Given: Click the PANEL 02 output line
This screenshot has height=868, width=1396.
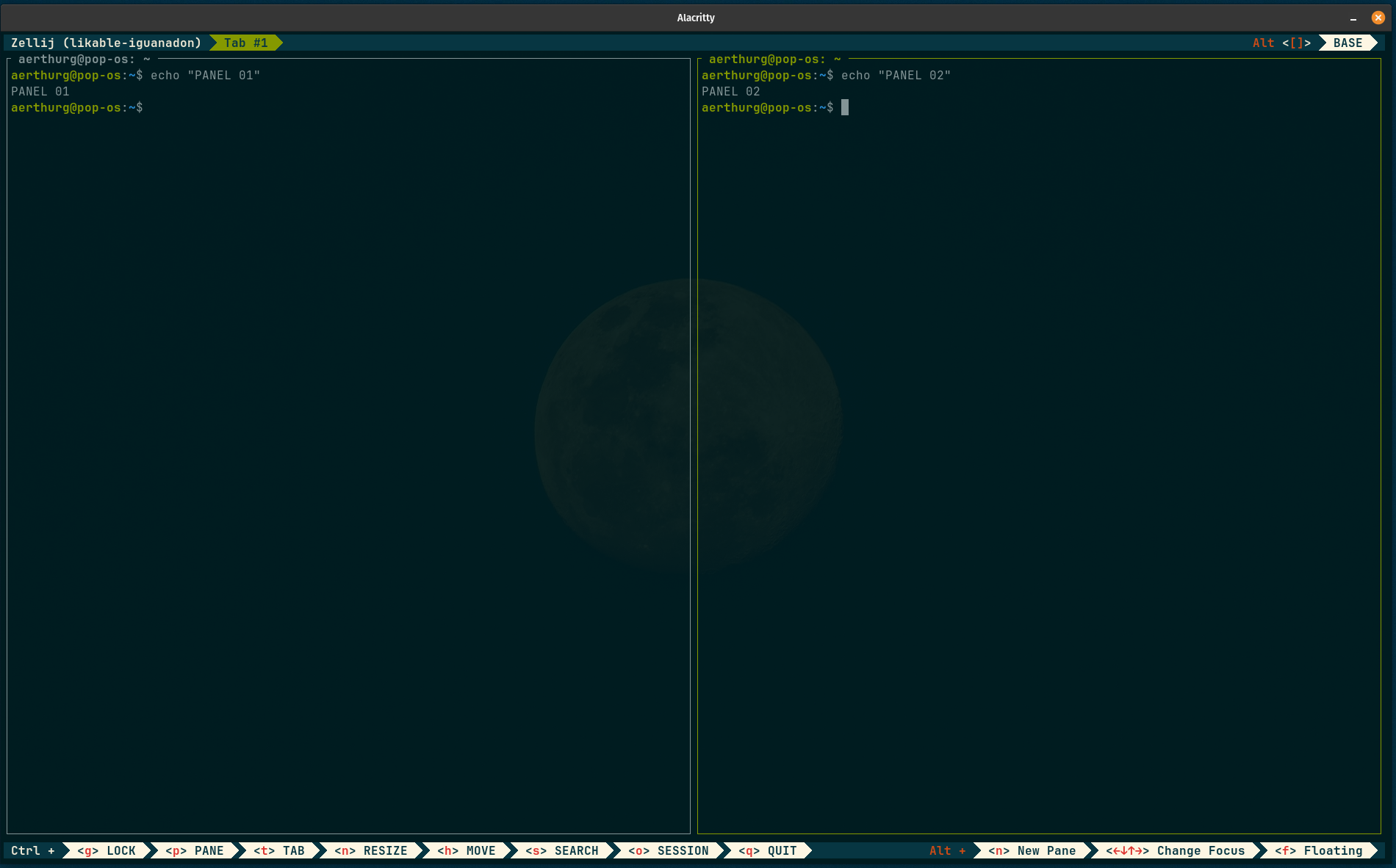Looking at the screenshot, I should click(731, 92).
